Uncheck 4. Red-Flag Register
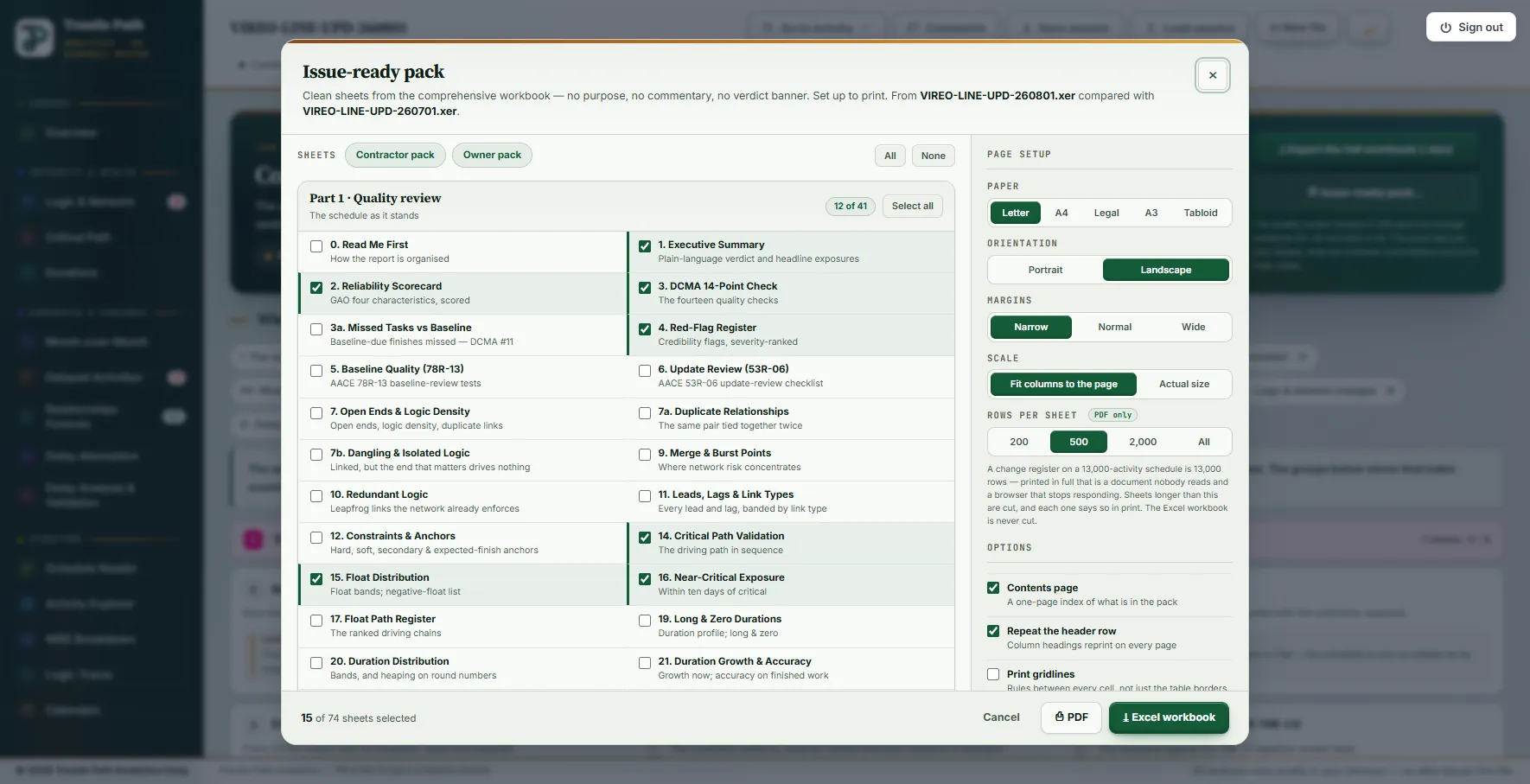 pos(645,329)
